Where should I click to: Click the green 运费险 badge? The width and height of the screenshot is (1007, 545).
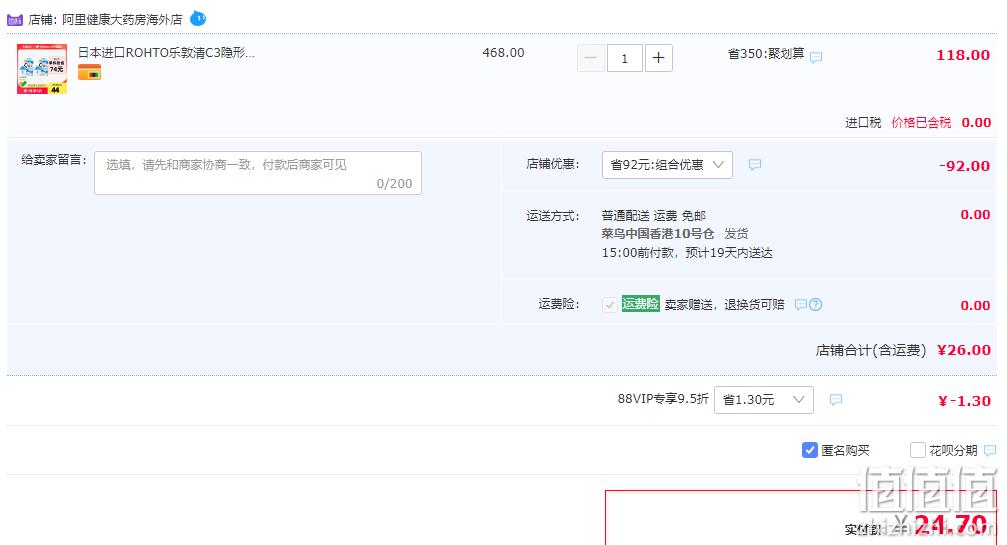click(x=640, y=304)
